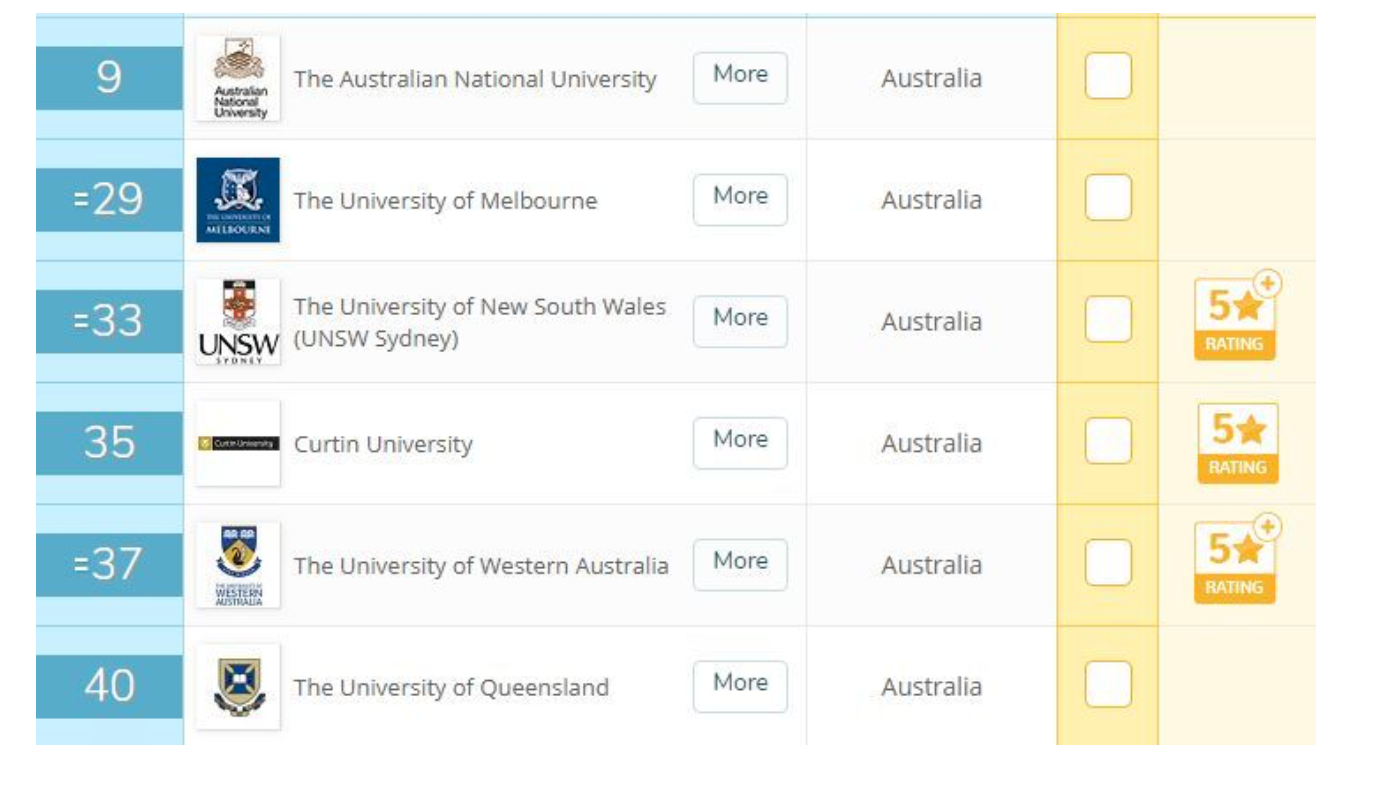Open the Curtin University name link
1376x788 pixels.
coord(383,444)
